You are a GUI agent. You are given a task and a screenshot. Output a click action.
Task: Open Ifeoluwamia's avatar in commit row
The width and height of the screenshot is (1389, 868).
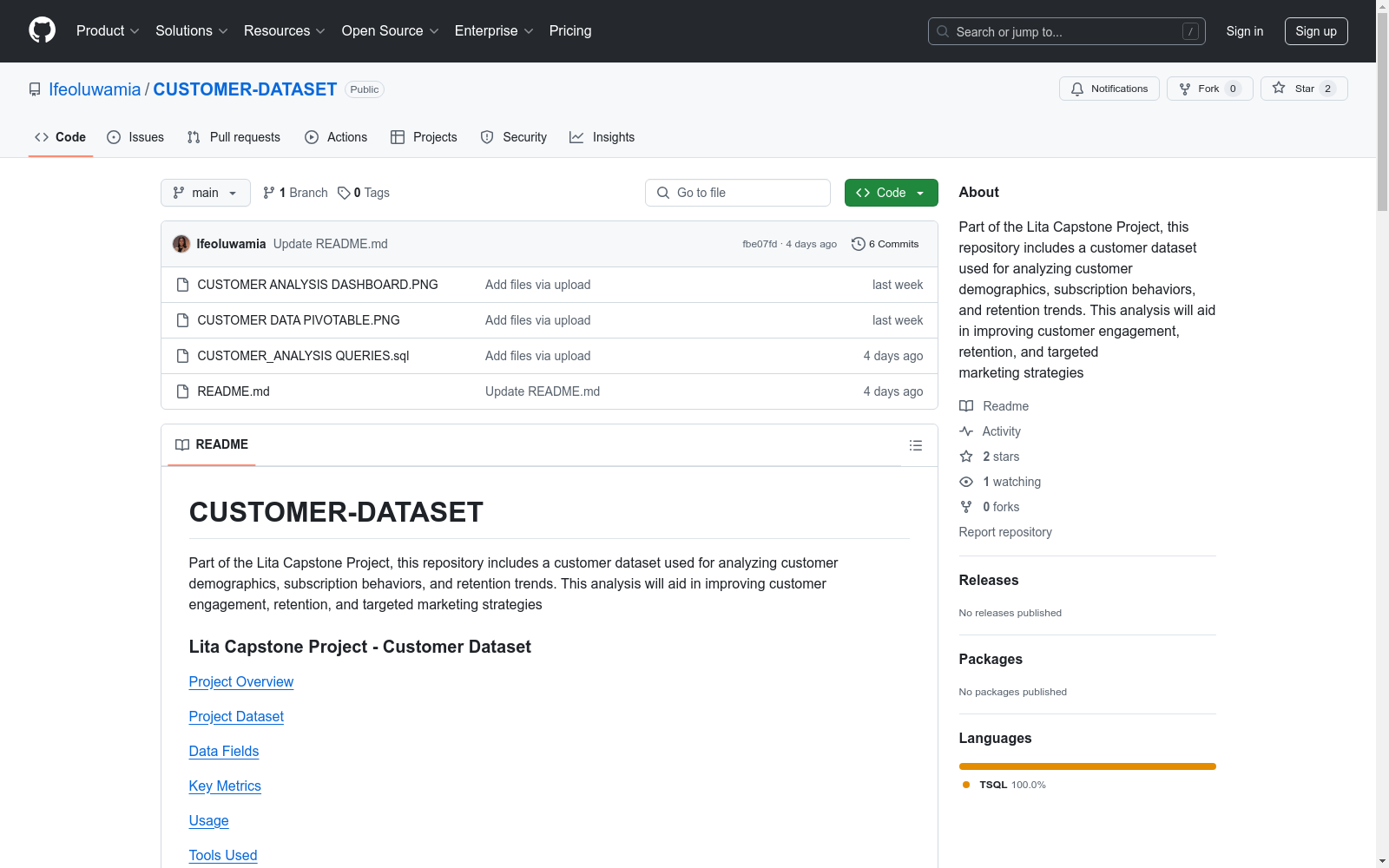181,244
